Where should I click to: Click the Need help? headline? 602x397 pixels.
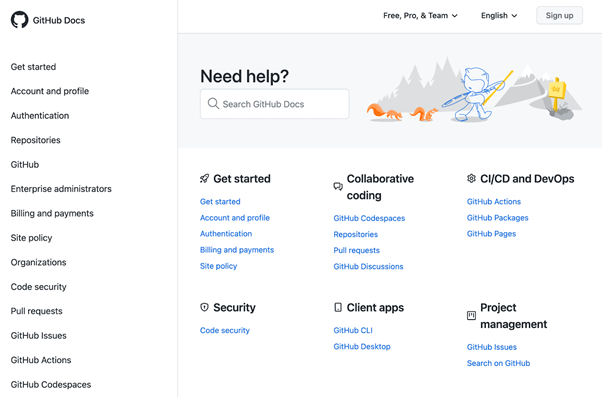(245, 76)
